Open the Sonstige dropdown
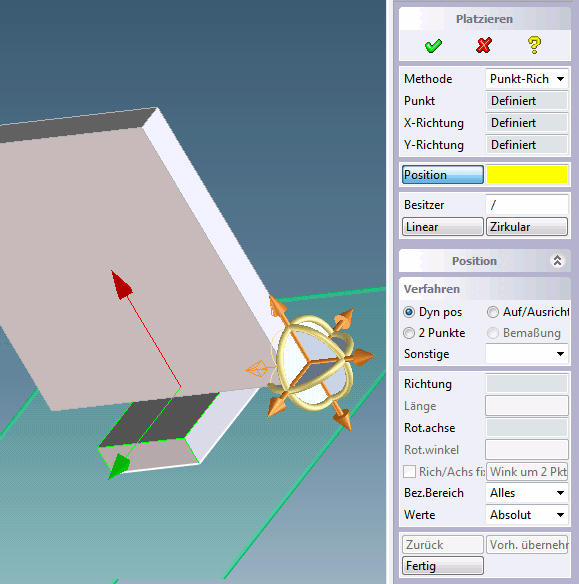579x584 pixels. [527, 354]
